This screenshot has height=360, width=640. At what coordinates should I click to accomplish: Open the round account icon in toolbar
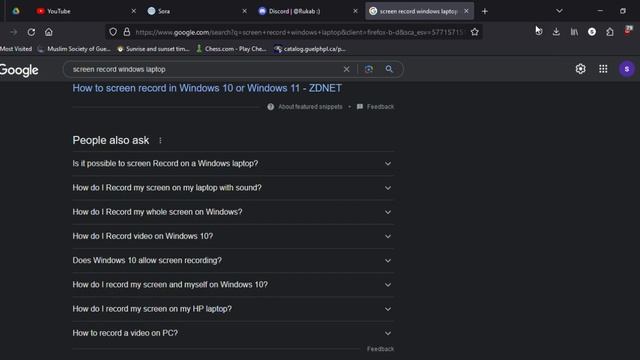point(592,32)
